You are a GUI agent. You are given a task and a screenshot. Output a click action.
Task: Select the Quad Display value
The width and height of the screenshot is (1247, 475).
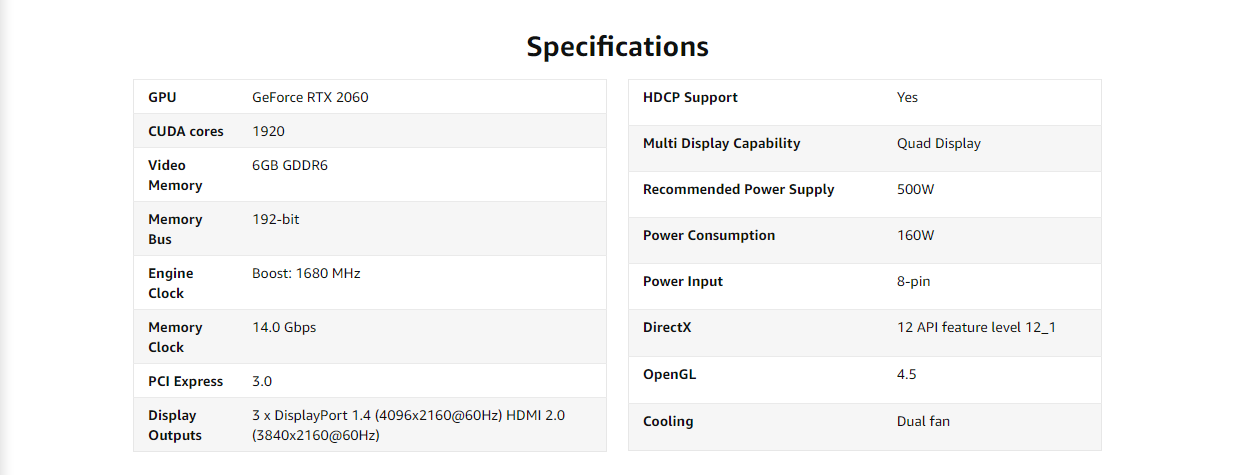(938, 143)
